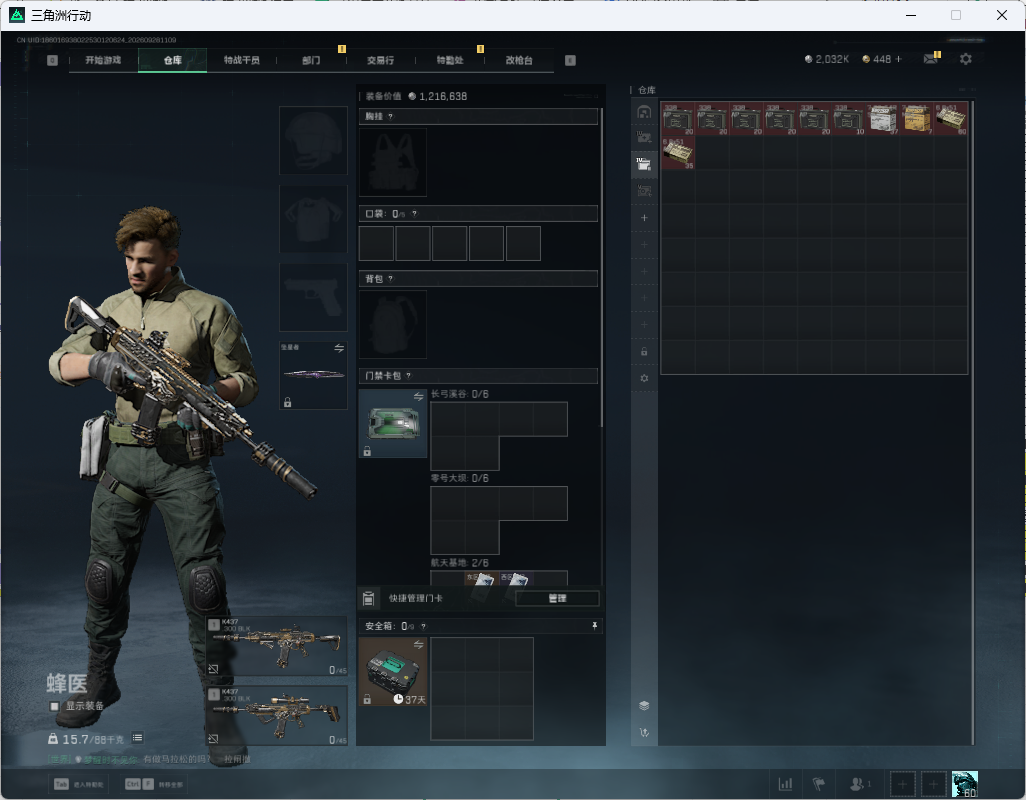Screen dimensions: 1026x800
Task: Open warehouse sidebar settings gear
Action: [644, 378]
